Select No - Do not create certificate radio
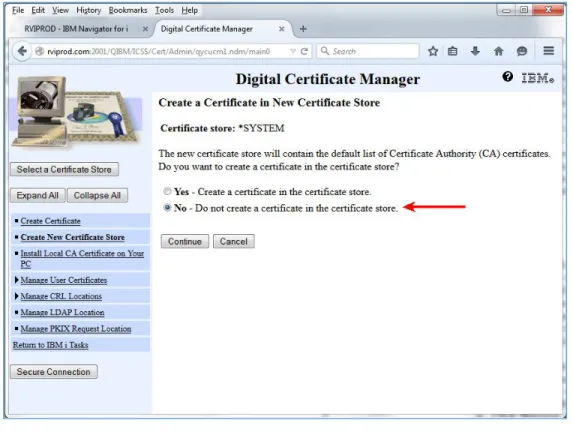 click(x=167, y=208)
